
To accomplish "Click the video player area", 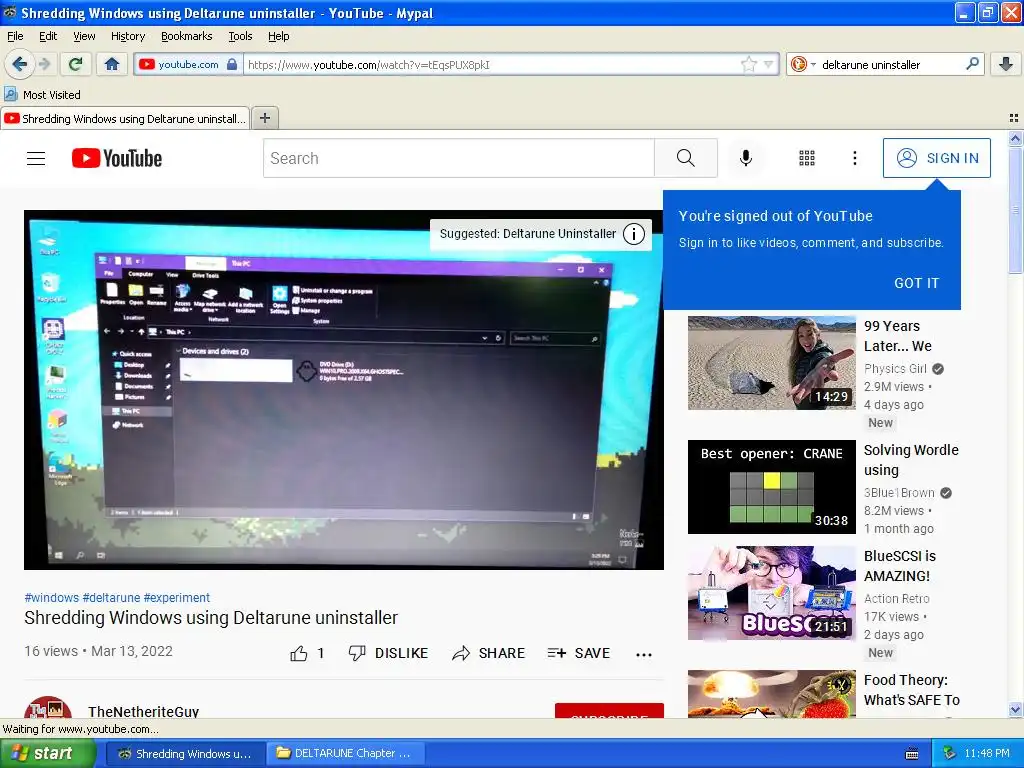I will coord(344,390).
